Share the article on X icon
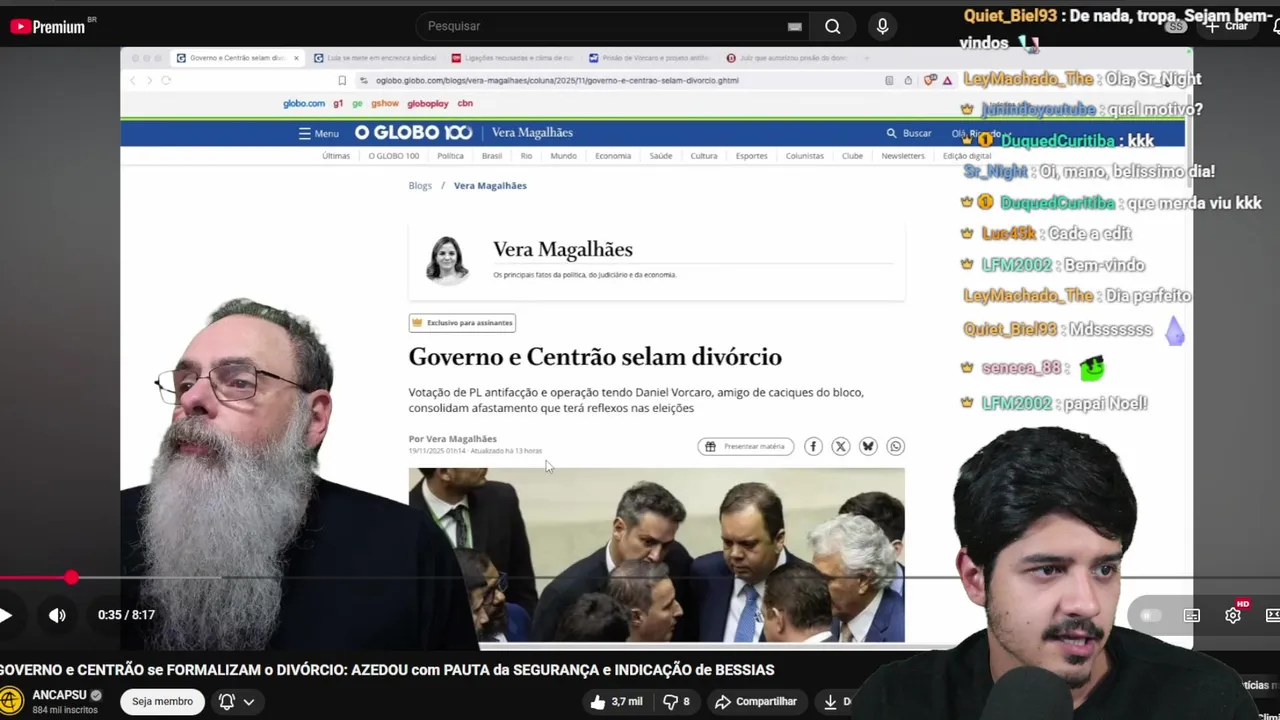The image size is (1280, 720). coord(841,447)
